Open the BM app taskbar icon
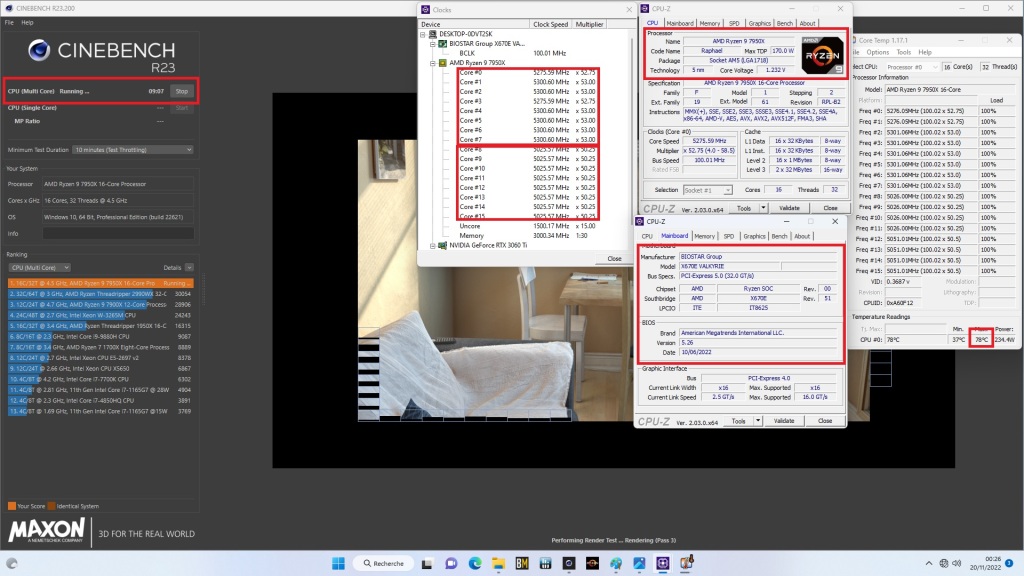The width and height of the screenshot is (1024, 576). point(522,563)
